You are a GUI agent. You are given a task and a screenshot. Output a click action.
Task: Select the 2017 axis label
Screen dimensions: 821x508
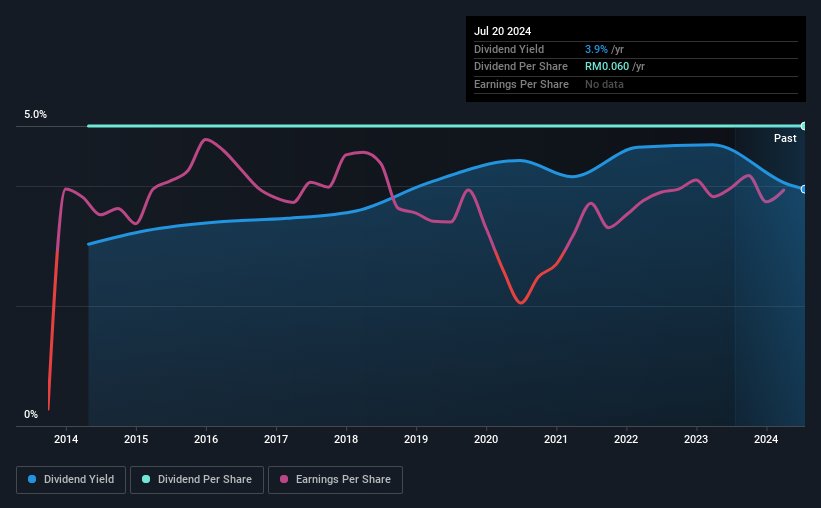point(276,439)
